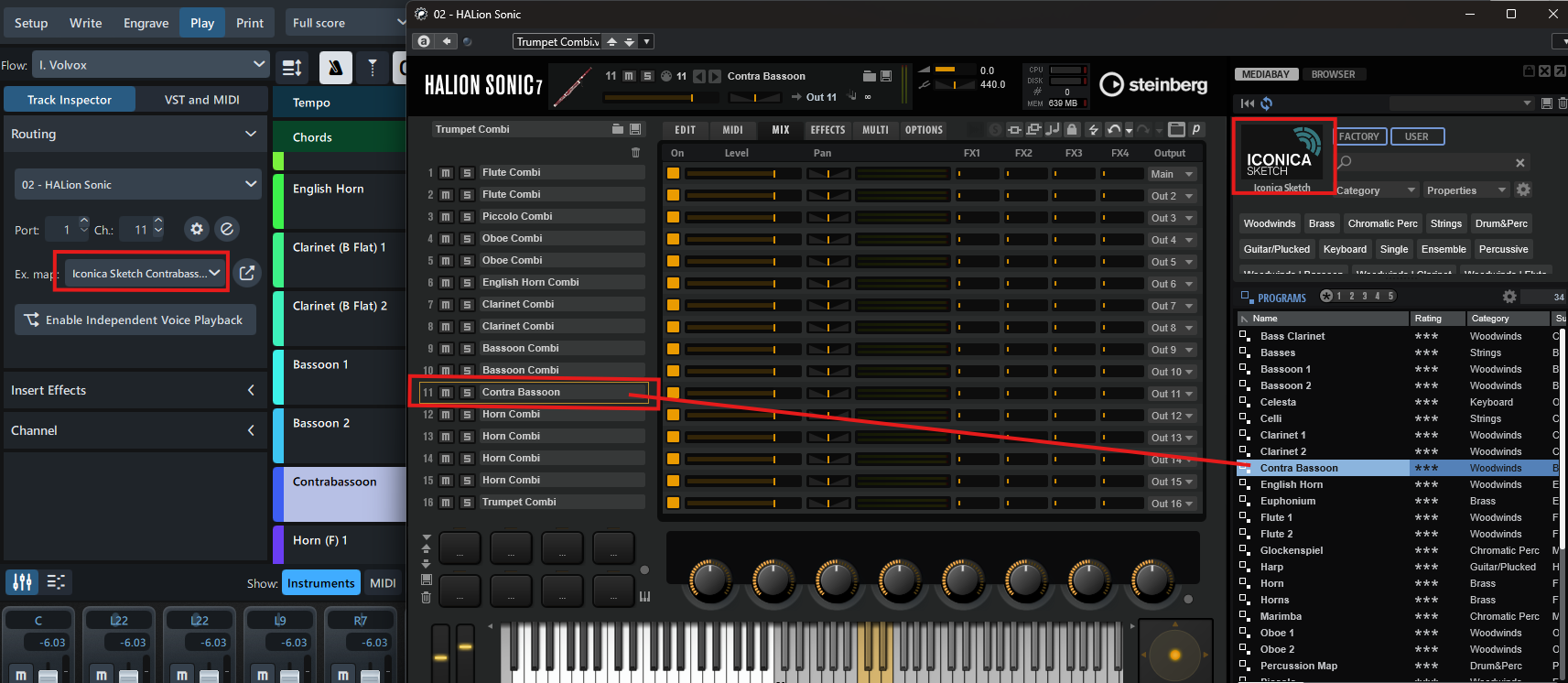Open the mixer icon at bottom left
The image size is (1568, 683).
coord(23,581)
